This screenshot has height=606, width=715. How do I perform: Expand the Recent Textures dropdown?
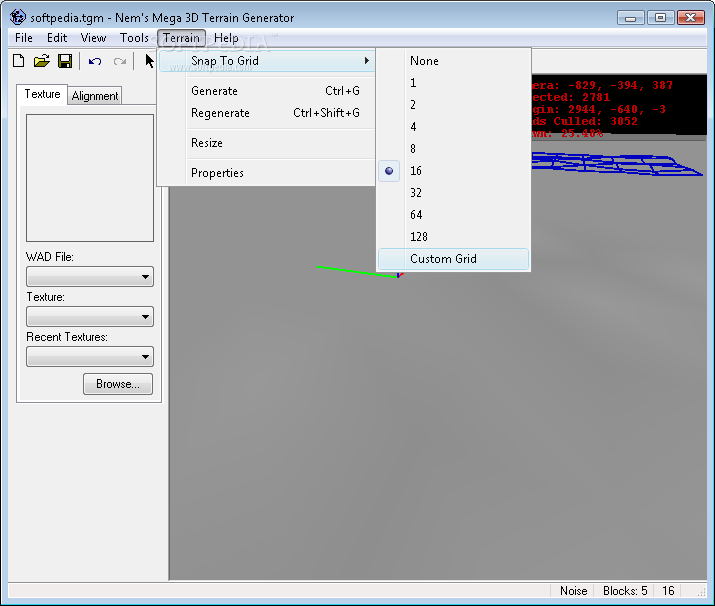coord(90,357)
